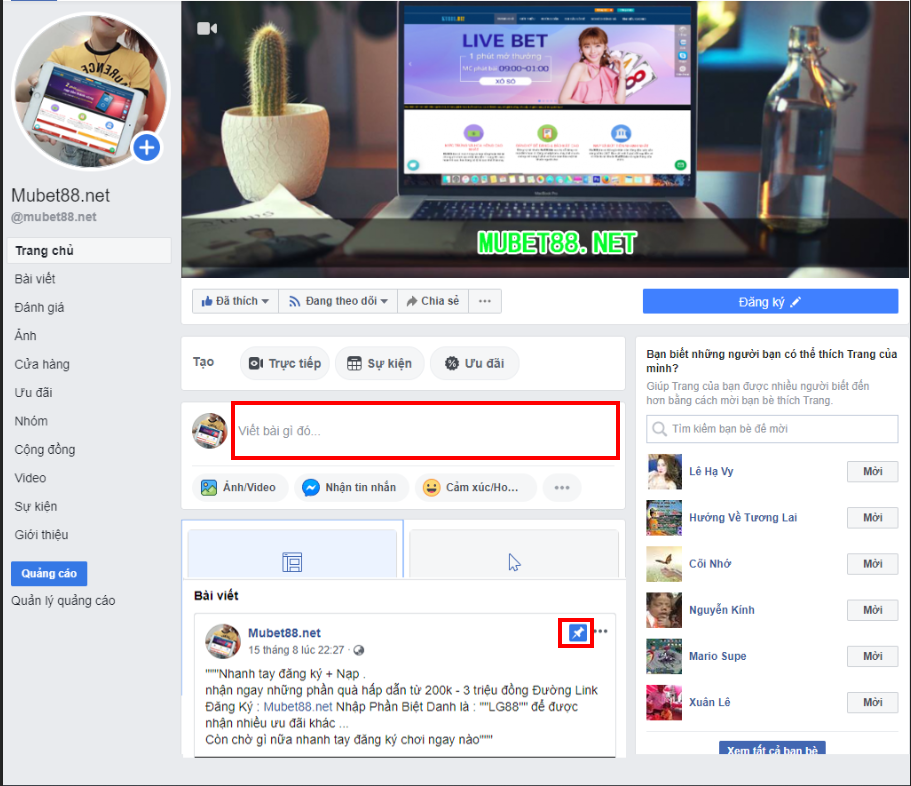Click the Ảnh/Video photo button
911x786 pixels.
(241, 488)
